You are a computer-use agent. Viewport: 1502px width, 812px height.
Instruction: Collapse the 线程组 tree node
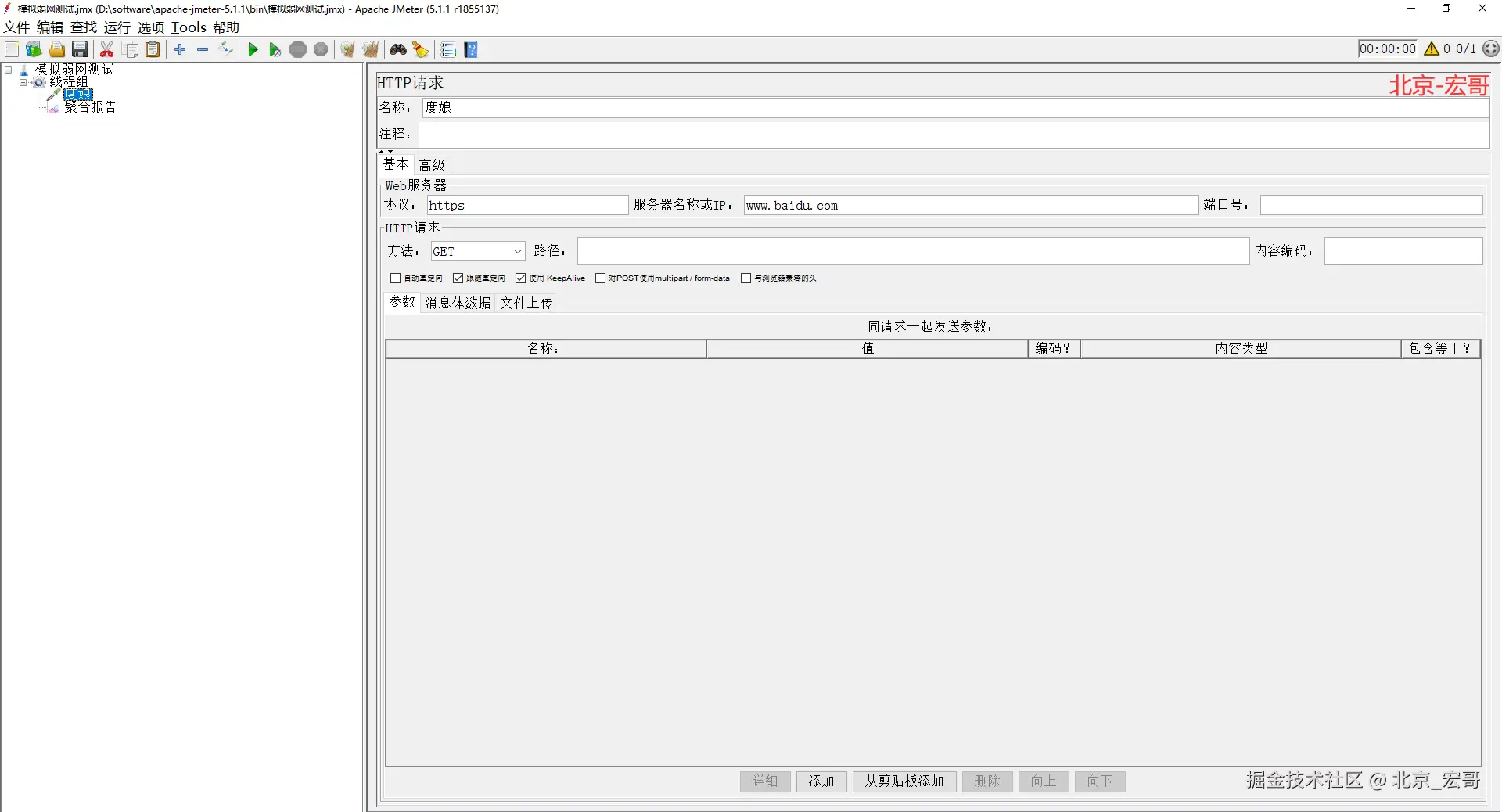pos(23,82)
